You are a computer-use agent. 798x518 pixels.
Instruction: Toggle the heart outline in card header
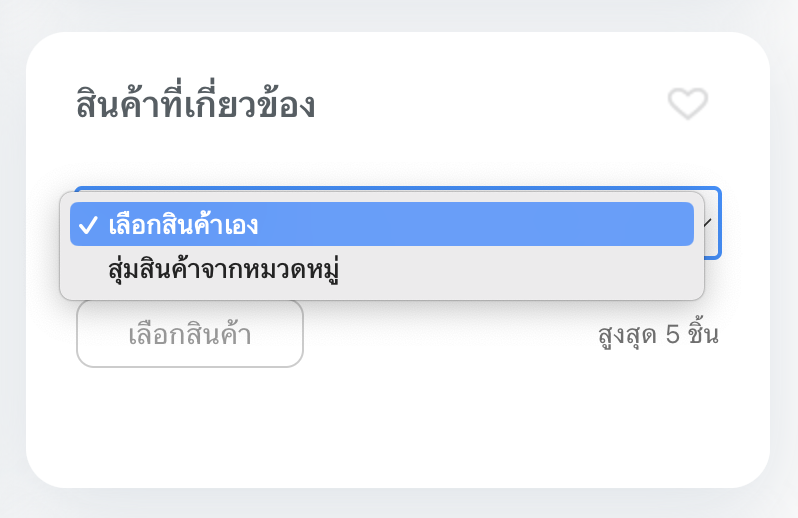point(688,103)
